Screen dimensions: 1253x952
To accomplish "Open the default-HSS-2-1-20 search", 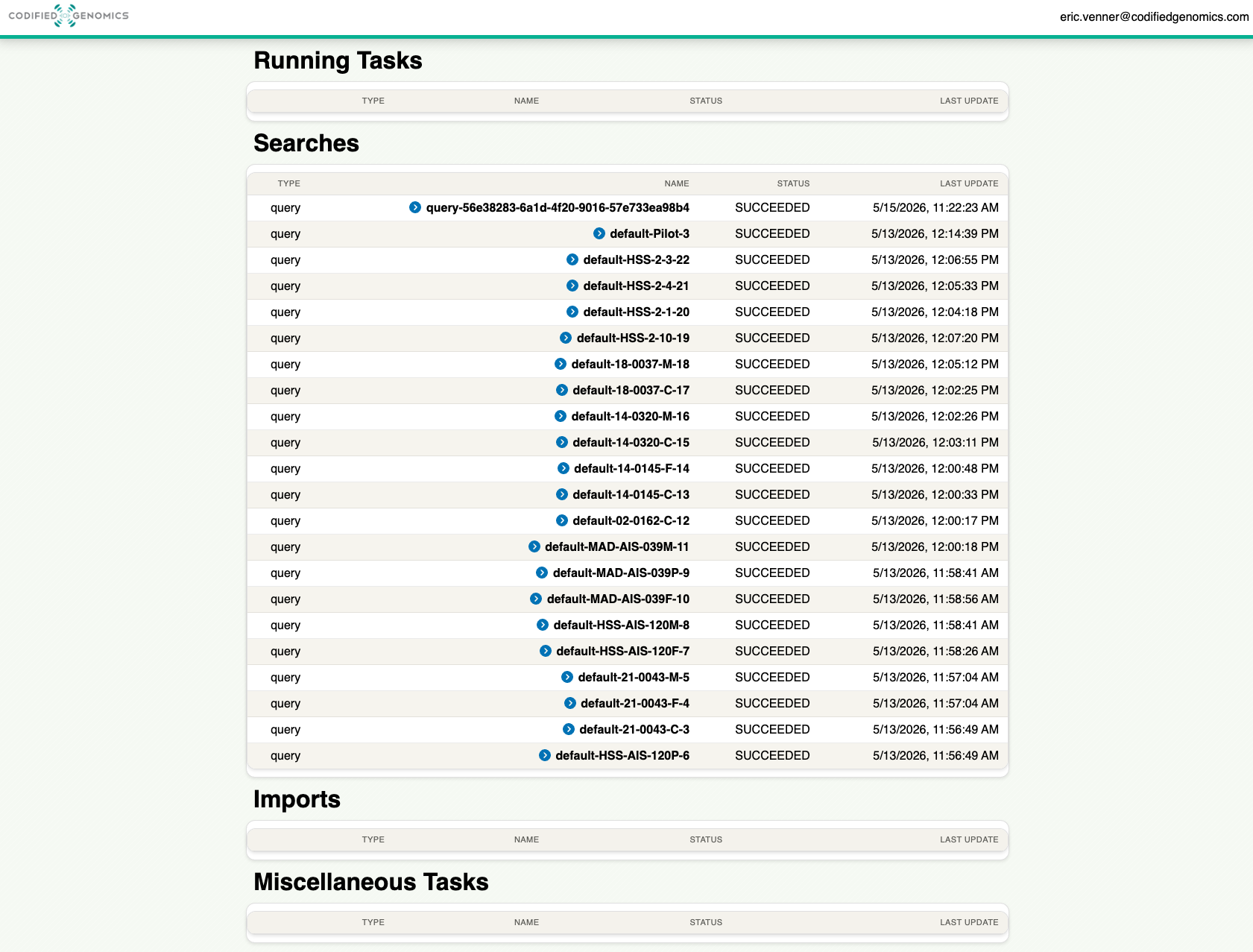I will [636, 312].
